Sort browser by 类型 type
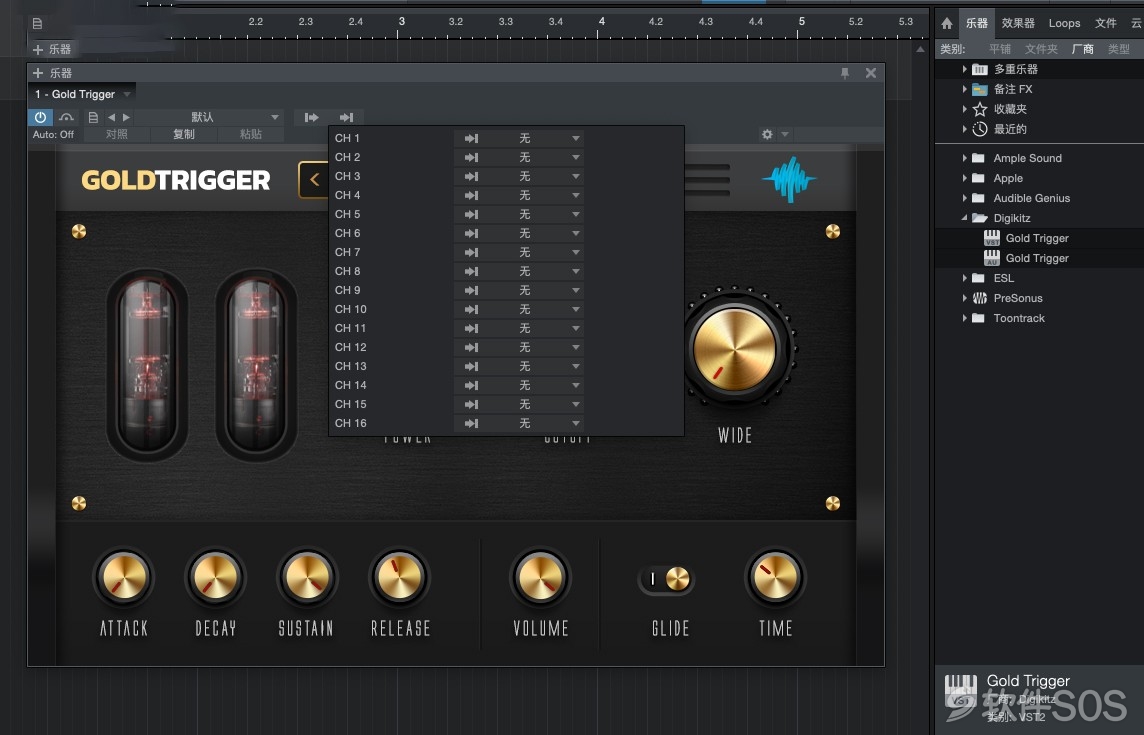Screen dimensions: 1144x735 pyautogui.click(x=1118, y=49)
